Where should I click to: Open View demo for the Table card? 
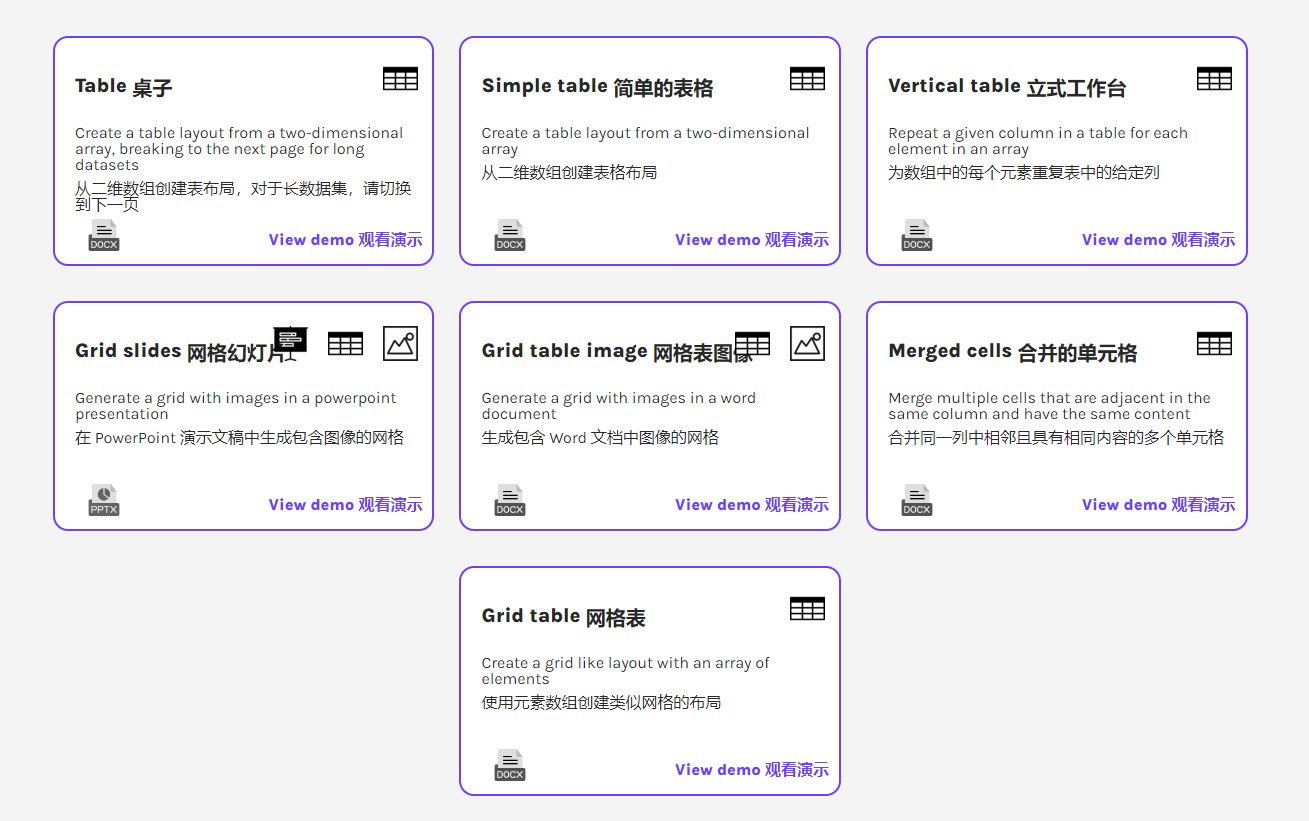point(345,240)
